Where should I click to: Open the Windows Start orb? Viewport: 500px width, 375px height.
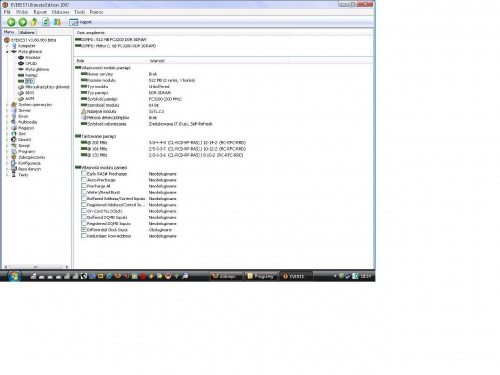14,276
